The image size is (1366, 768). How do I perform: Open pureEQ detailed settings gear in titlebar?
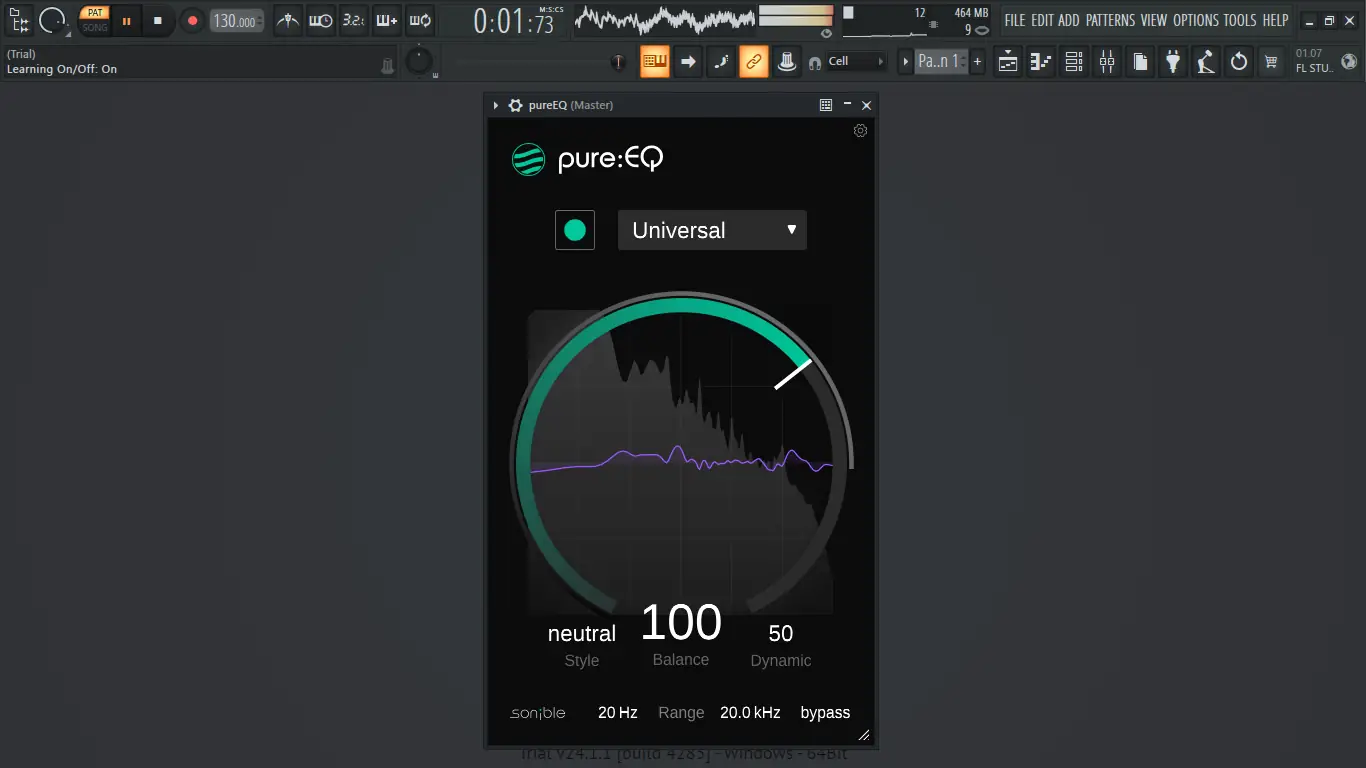(x=515, y=105)
